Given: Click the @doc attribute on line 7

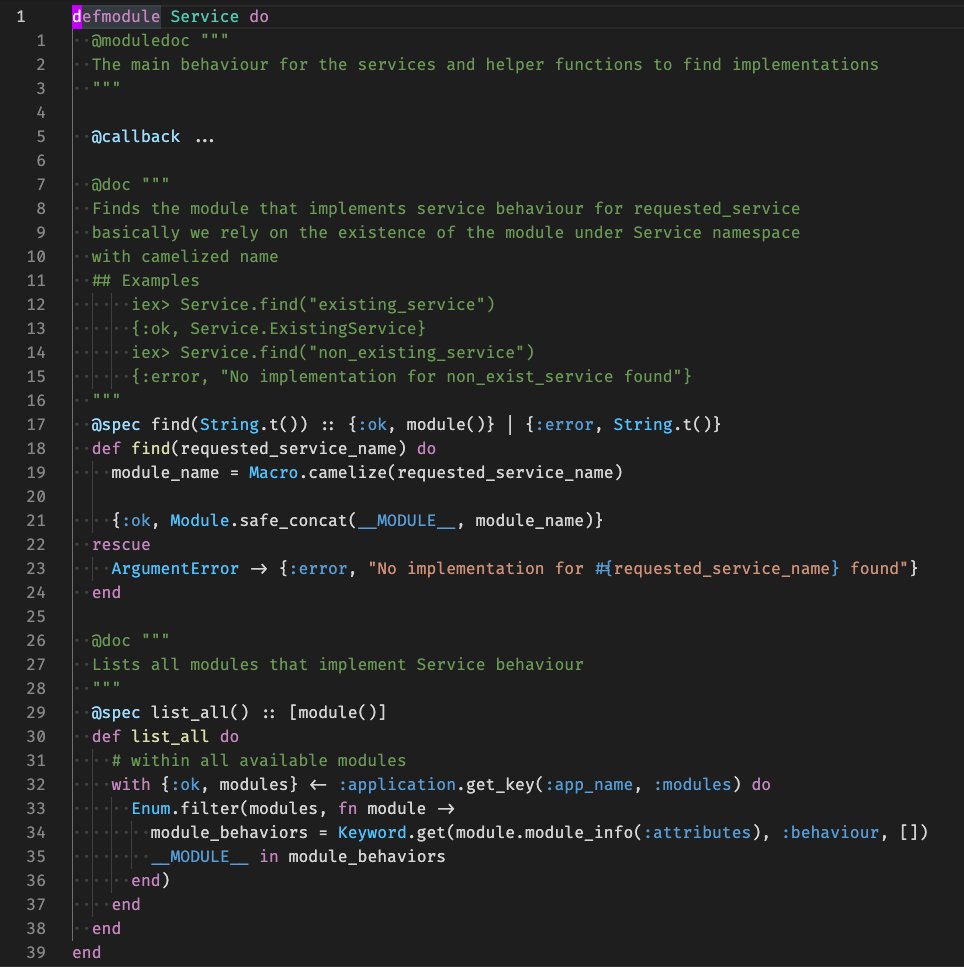Looking at the screenshot, I should tap(111, 184).
